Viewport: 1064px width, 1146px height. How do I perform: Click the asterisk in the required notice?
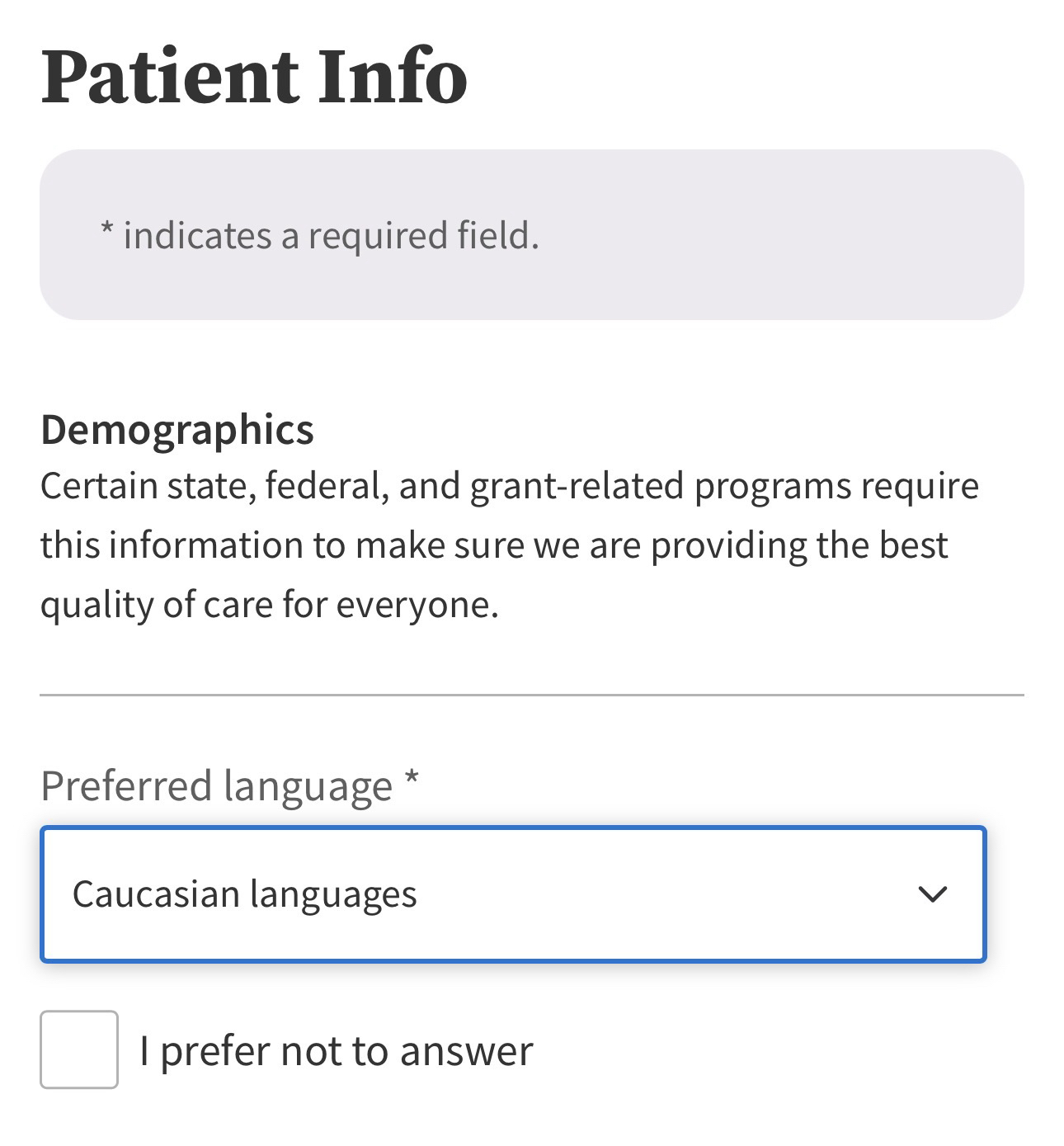tap(106, 230)
